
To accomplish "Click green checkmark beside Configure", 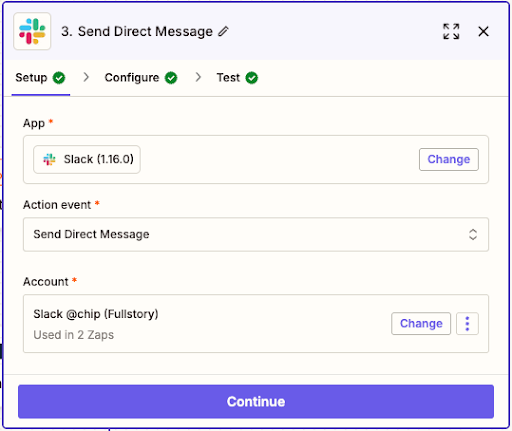I will [171, 78].
